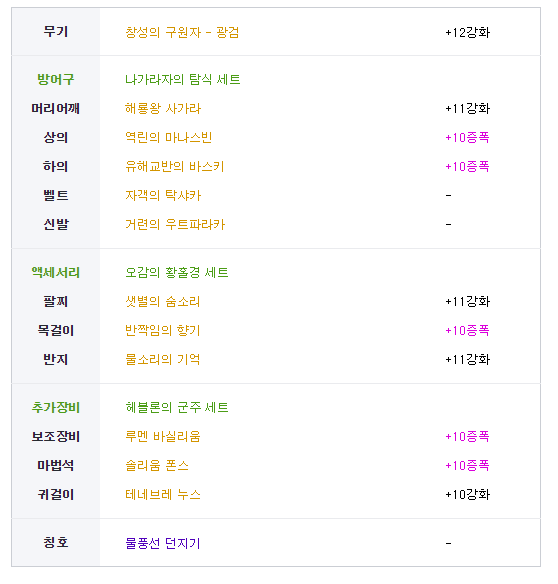Open 나가라자의 탐식 세트 armor set
Image resolution: width=558 pixels, height=584 pixels.
(x=183, y=79)
